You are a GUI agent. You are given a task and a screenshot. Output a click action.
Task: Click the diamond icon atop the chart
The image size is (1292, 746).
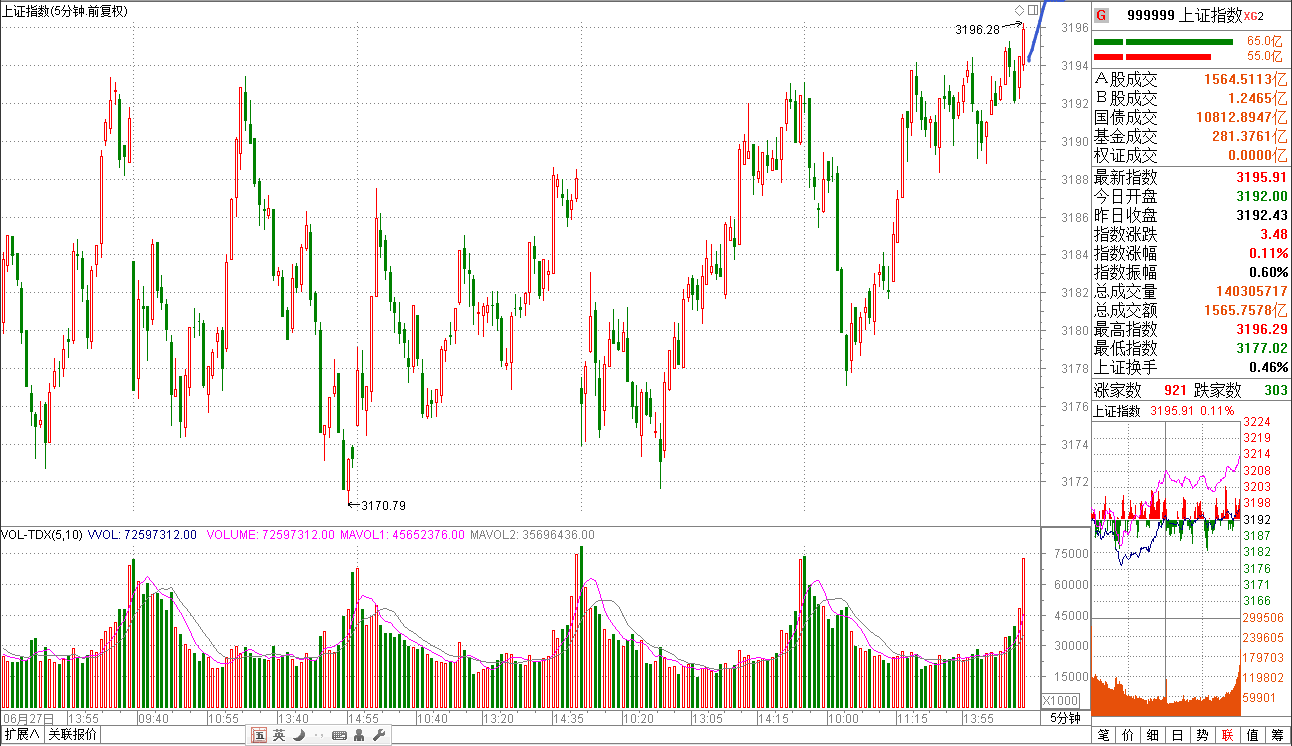(x=1019, y=10)
